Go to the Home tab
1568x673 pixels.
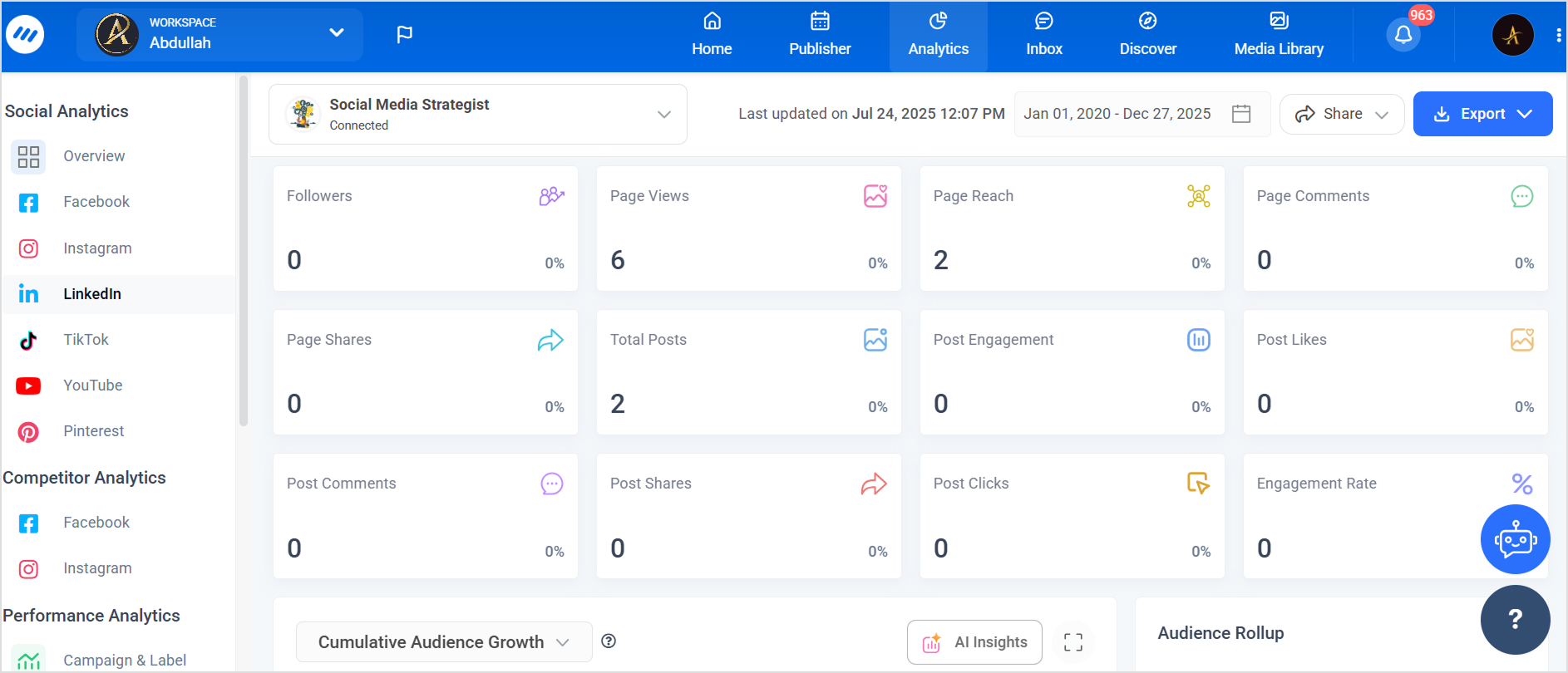712,36
